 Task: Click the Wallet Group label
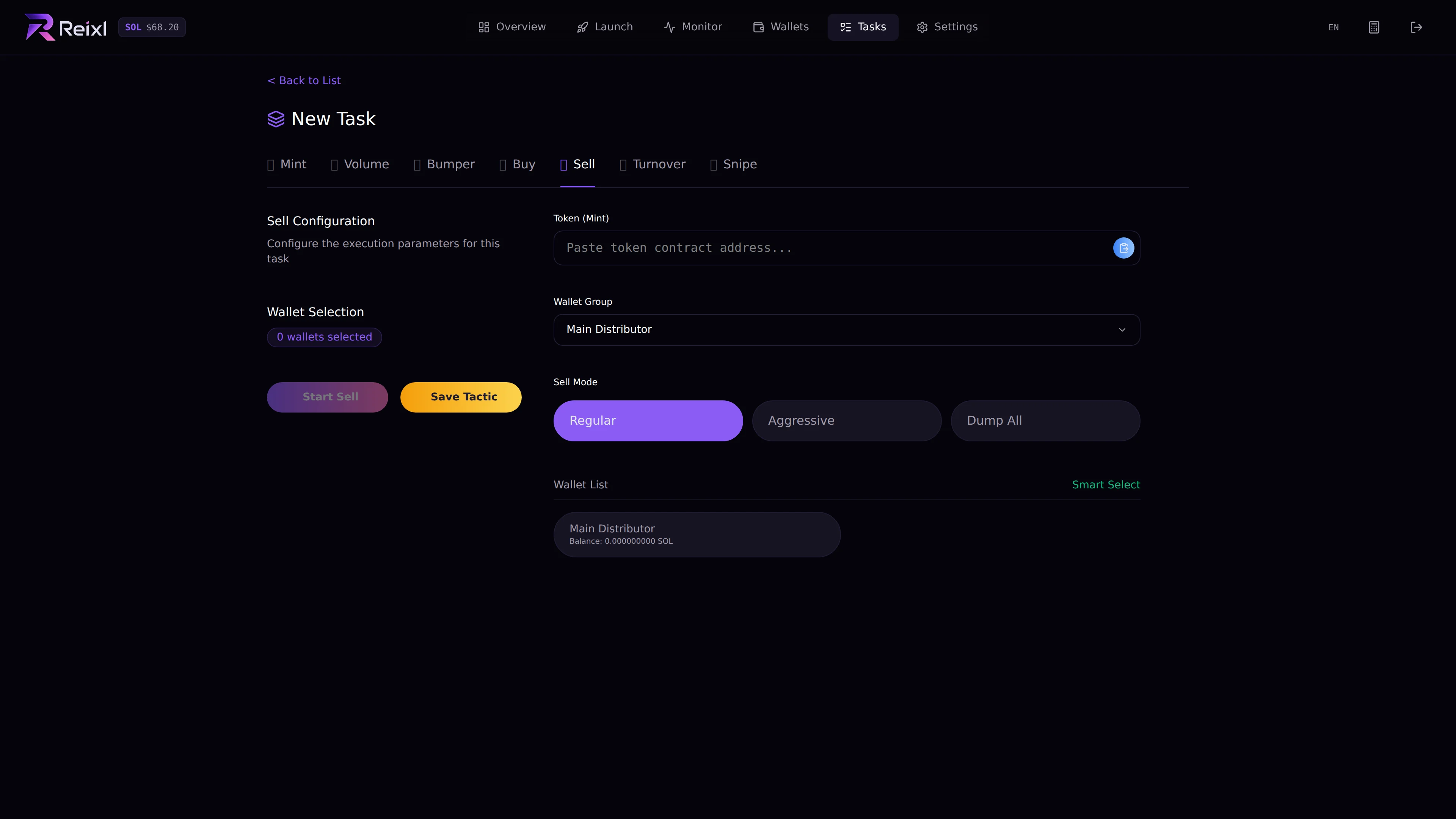point(583,303)
